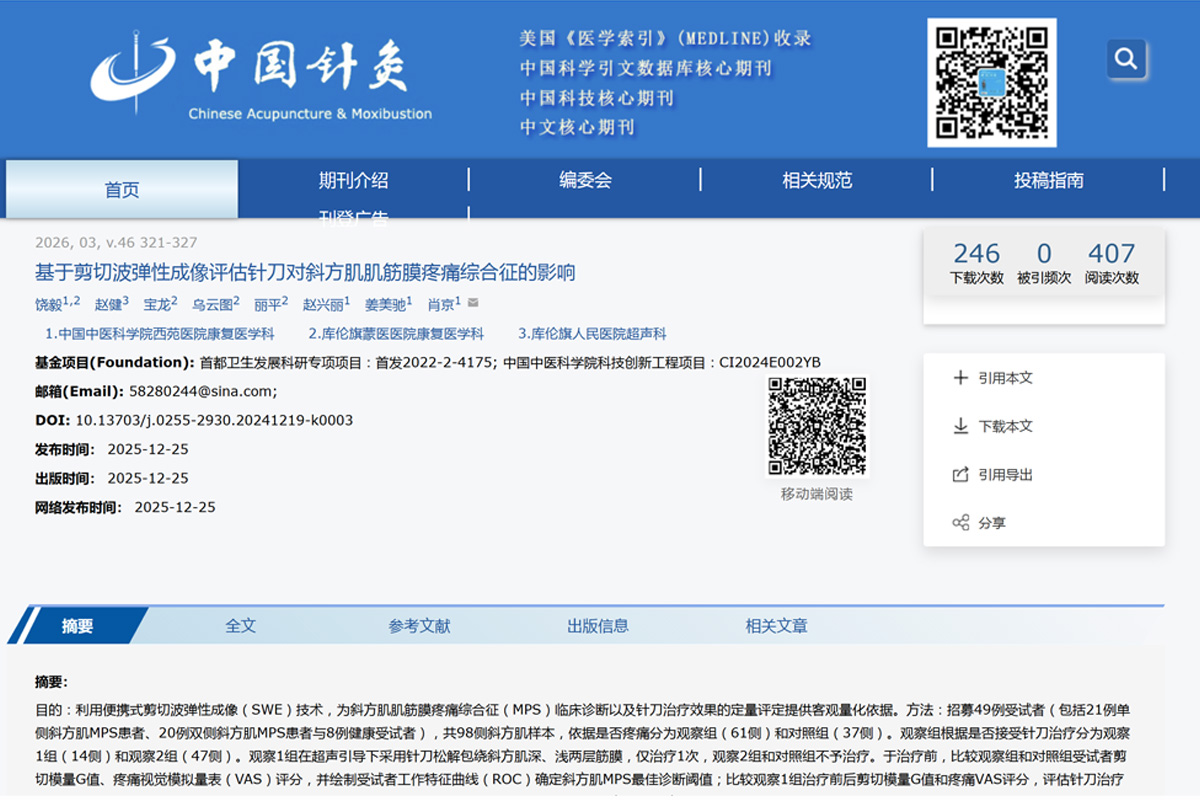The height and width of the screenshot is (800, 1200).
Task: Click the 引用本文 link
Action: (x=1006, y=378)
